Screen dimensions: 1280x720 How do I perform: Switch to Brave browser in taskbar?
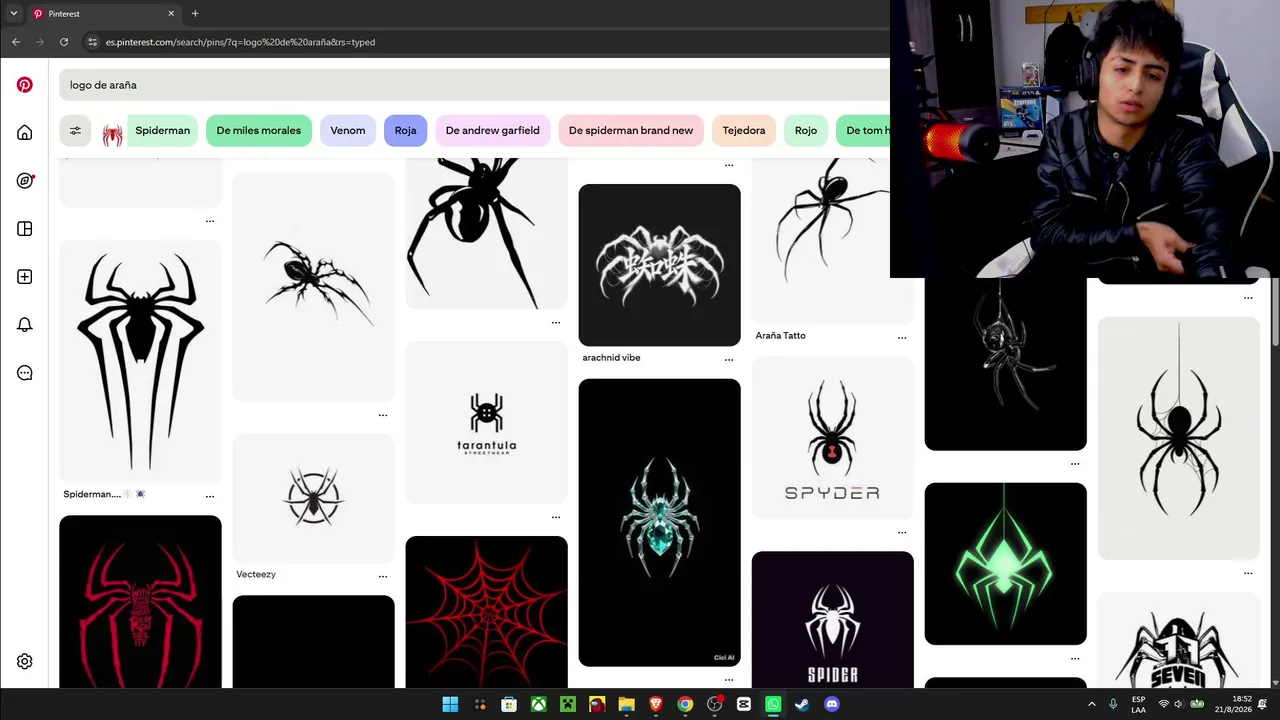pos(656,704)
